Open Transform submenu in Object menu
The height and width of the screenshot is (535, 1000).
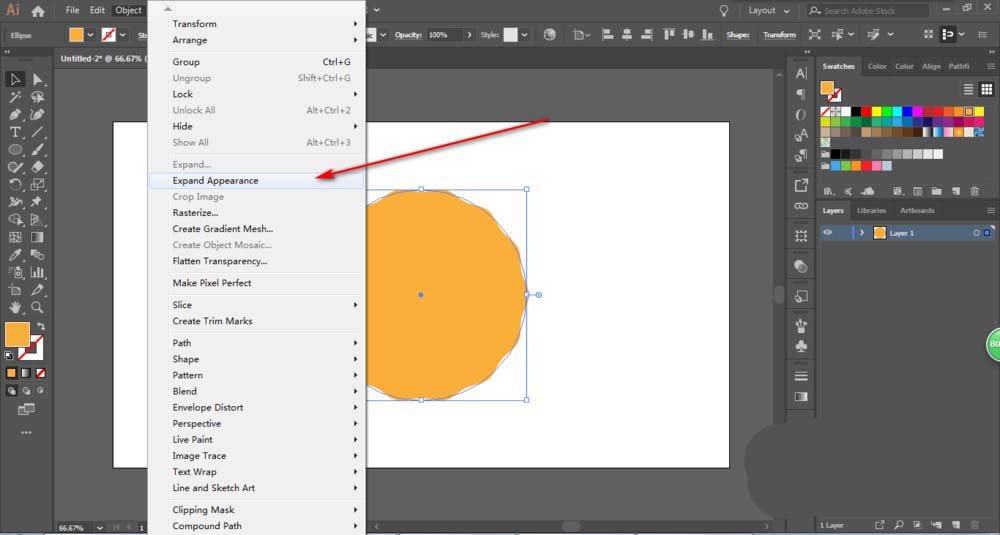pos(257,24)
